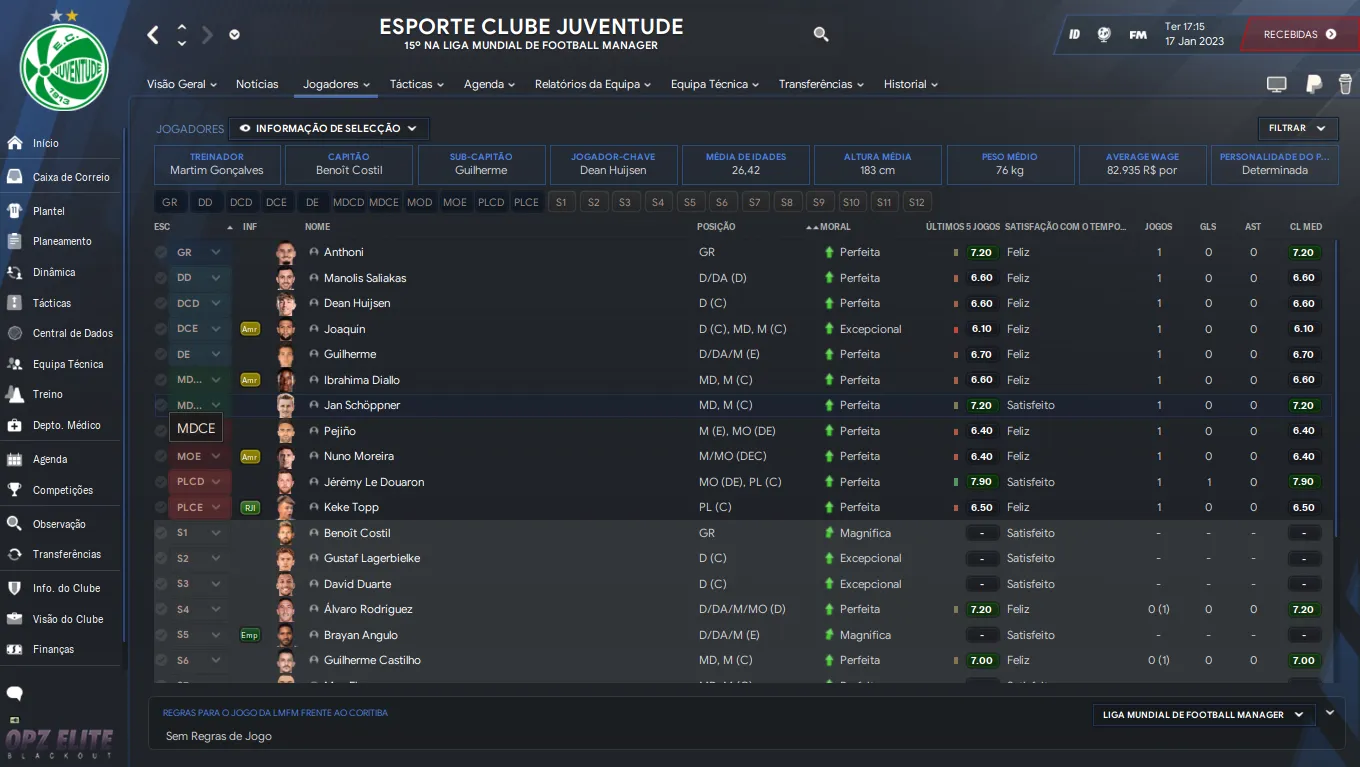
Task: Click the Recebidas button
Action: click(x=1299, y=34)
